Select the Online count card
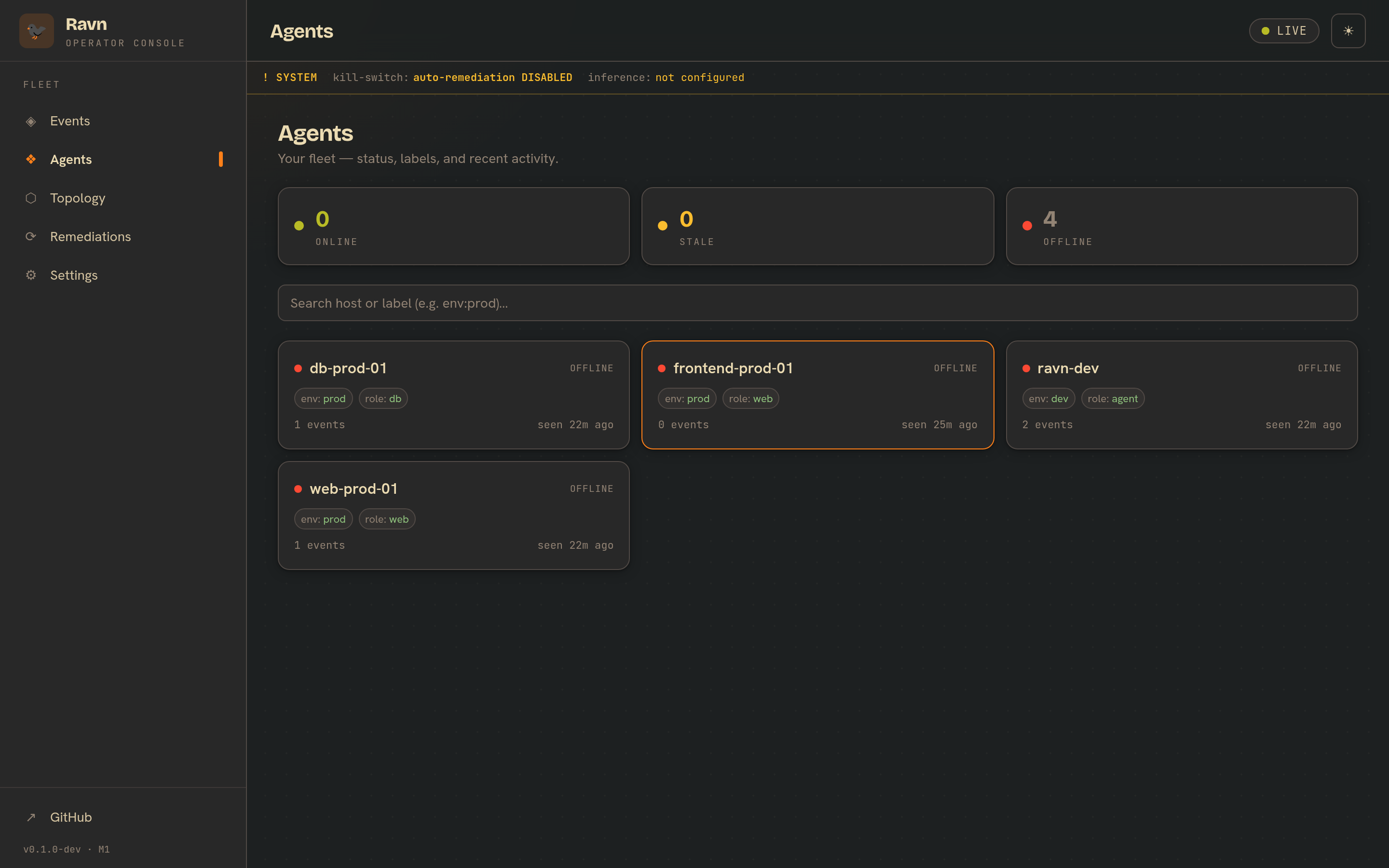1389x868 pixels. pyautogui.click(x=453, y=226)
